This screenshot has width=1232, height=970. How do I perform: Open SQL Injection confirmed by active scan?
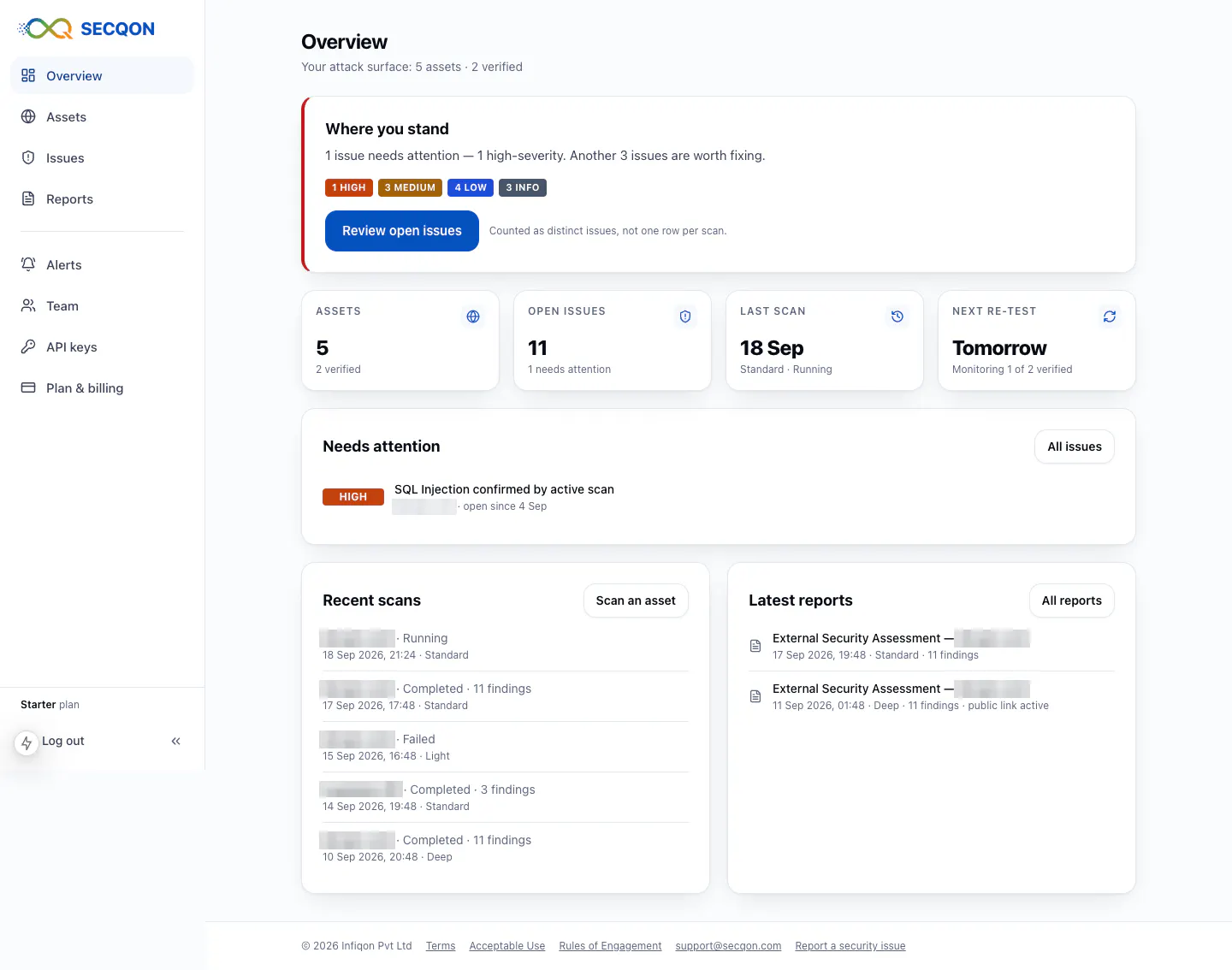[504, 489]
